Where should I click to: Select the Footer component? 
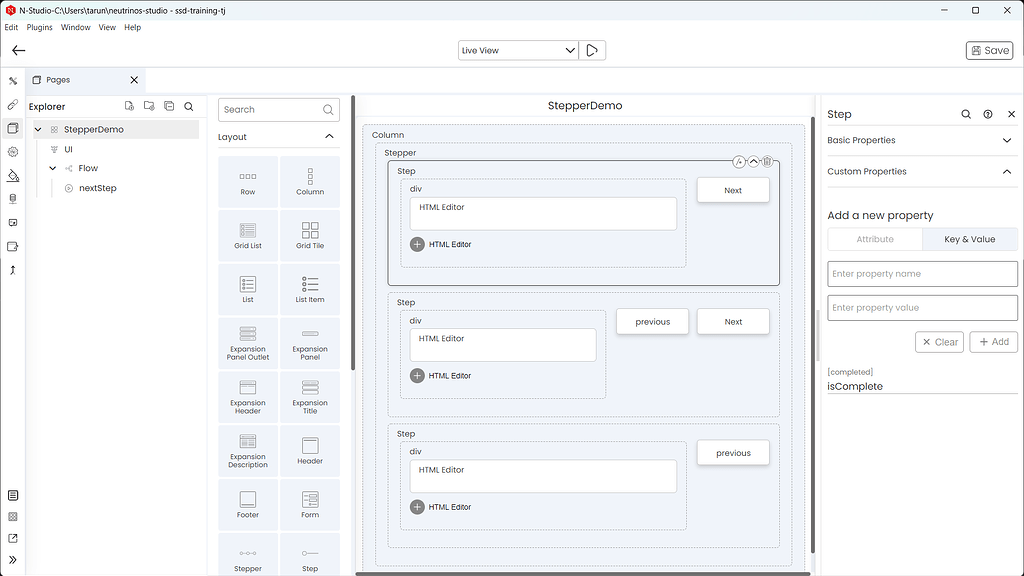pyautogui.click(x=248, y=505)
